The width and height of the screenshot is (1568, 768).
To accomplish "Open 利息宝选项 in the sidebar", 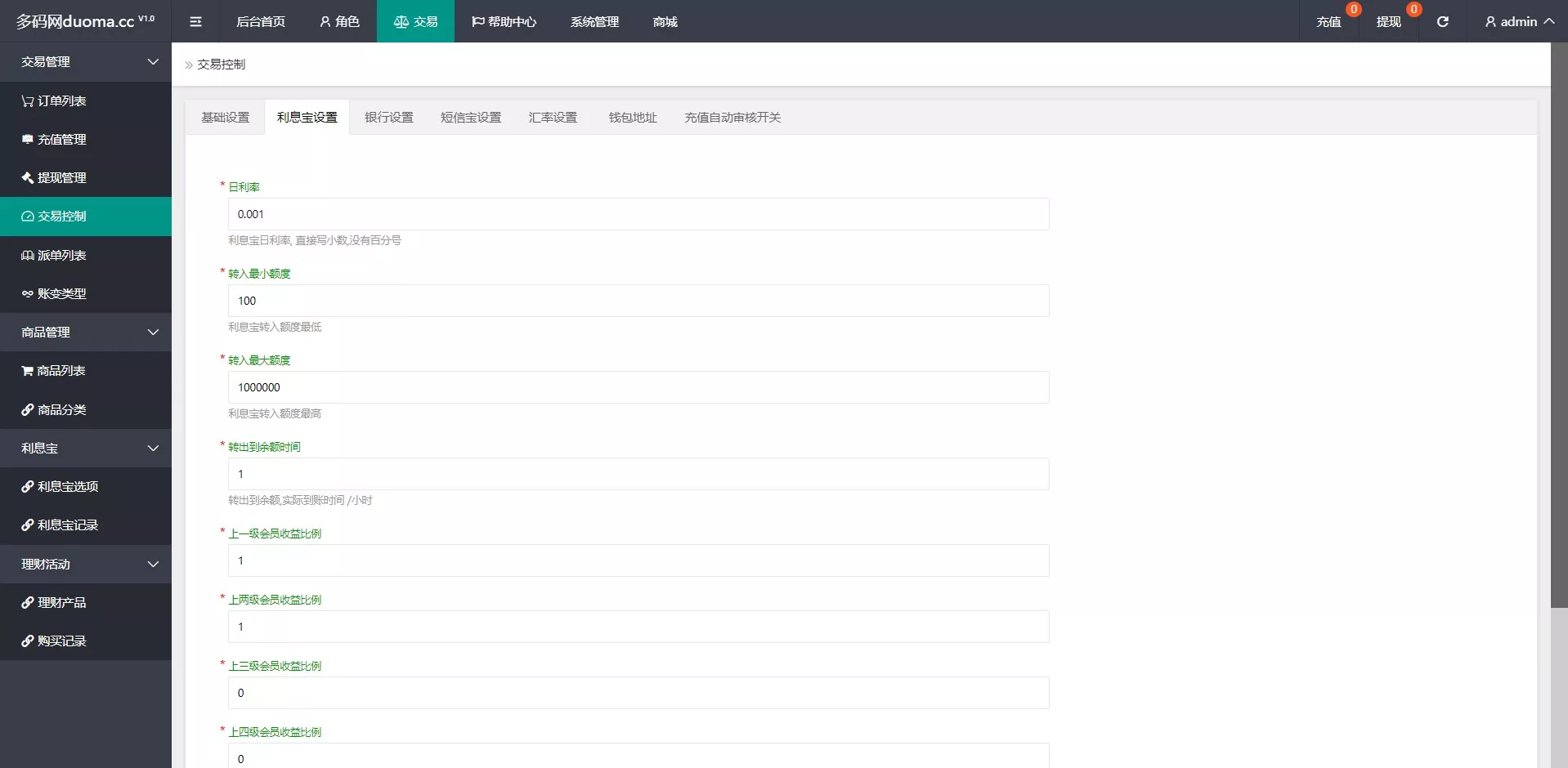I will 68,487.
